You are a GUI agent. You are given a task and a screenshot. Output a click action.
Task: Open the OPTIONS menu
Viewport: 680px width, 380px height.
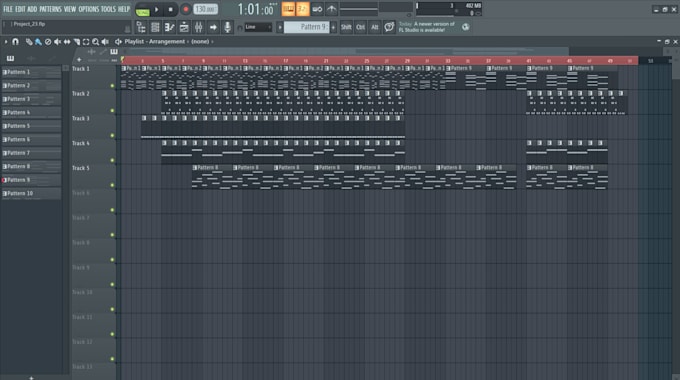(88, 9)
